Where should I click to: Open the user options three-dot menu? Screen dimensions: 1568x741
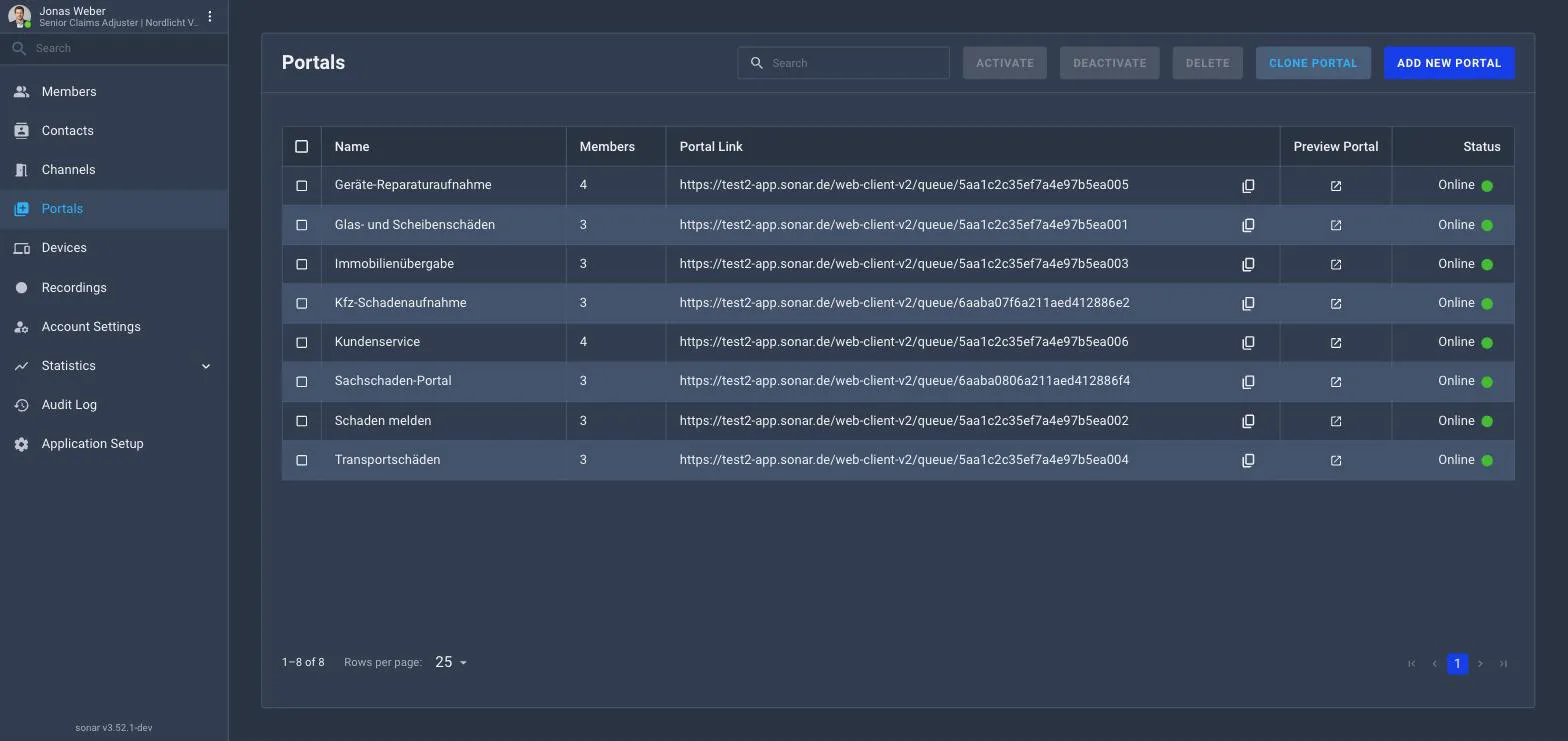coord(210,16)
